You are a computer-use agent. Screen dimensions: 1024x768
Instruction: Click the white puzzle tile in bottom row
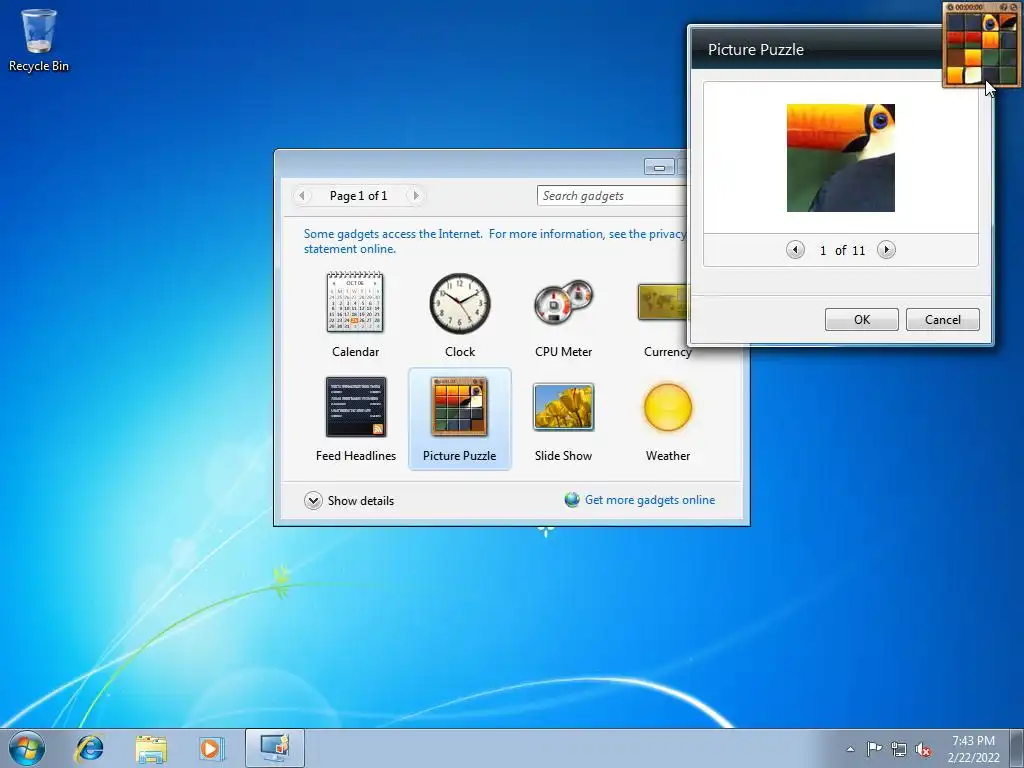pos(973,75)
